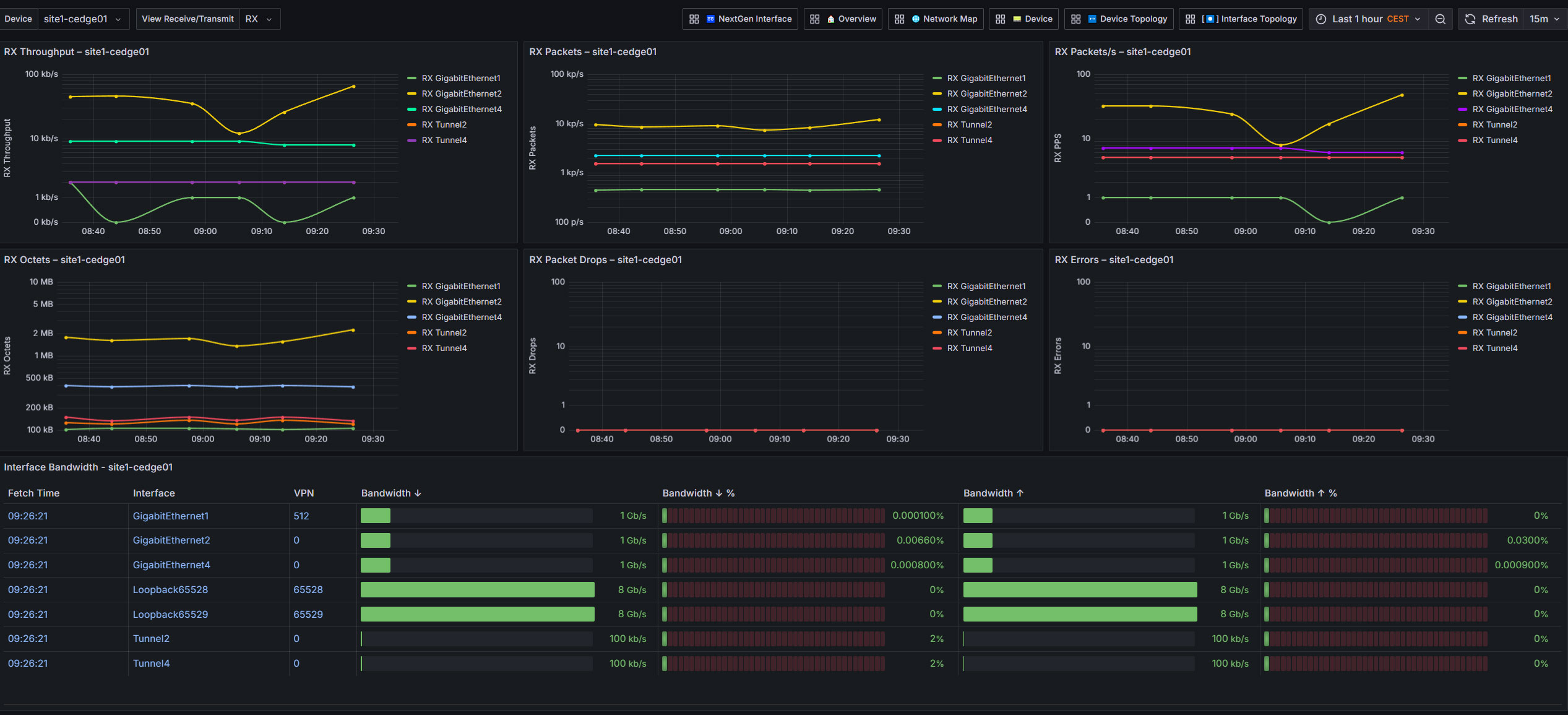Click the Overview link home icon

pos(831,19)
